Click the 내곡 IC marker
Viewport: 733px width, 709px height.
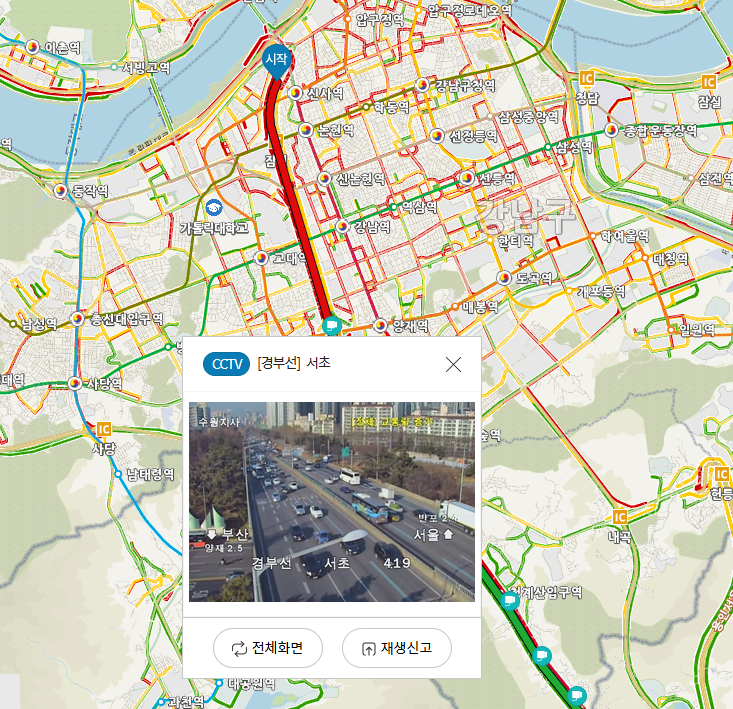tap(620, 517)
